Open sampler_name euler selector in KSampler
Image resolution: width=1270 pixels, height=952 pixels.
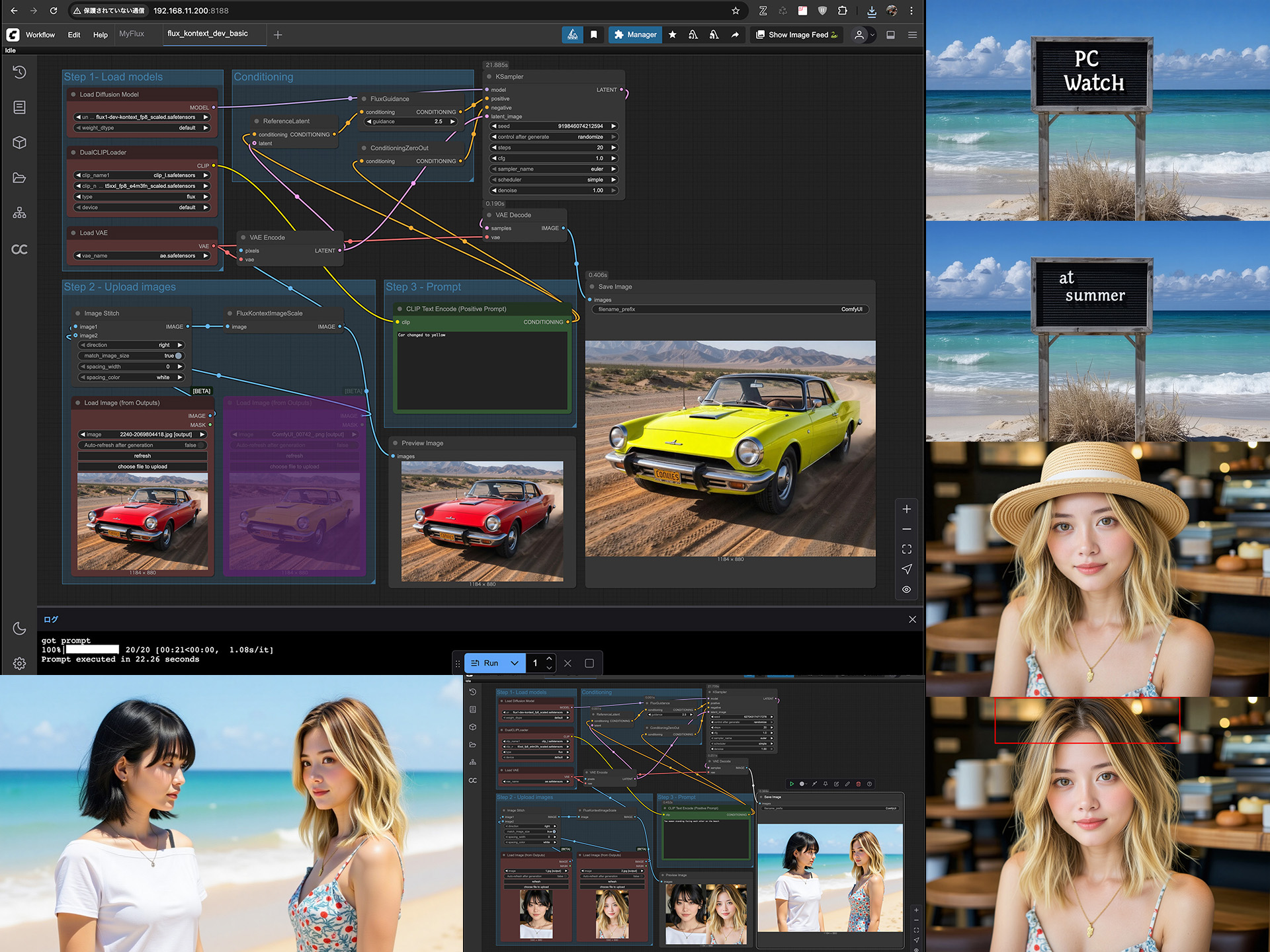[x=554, y=169]
